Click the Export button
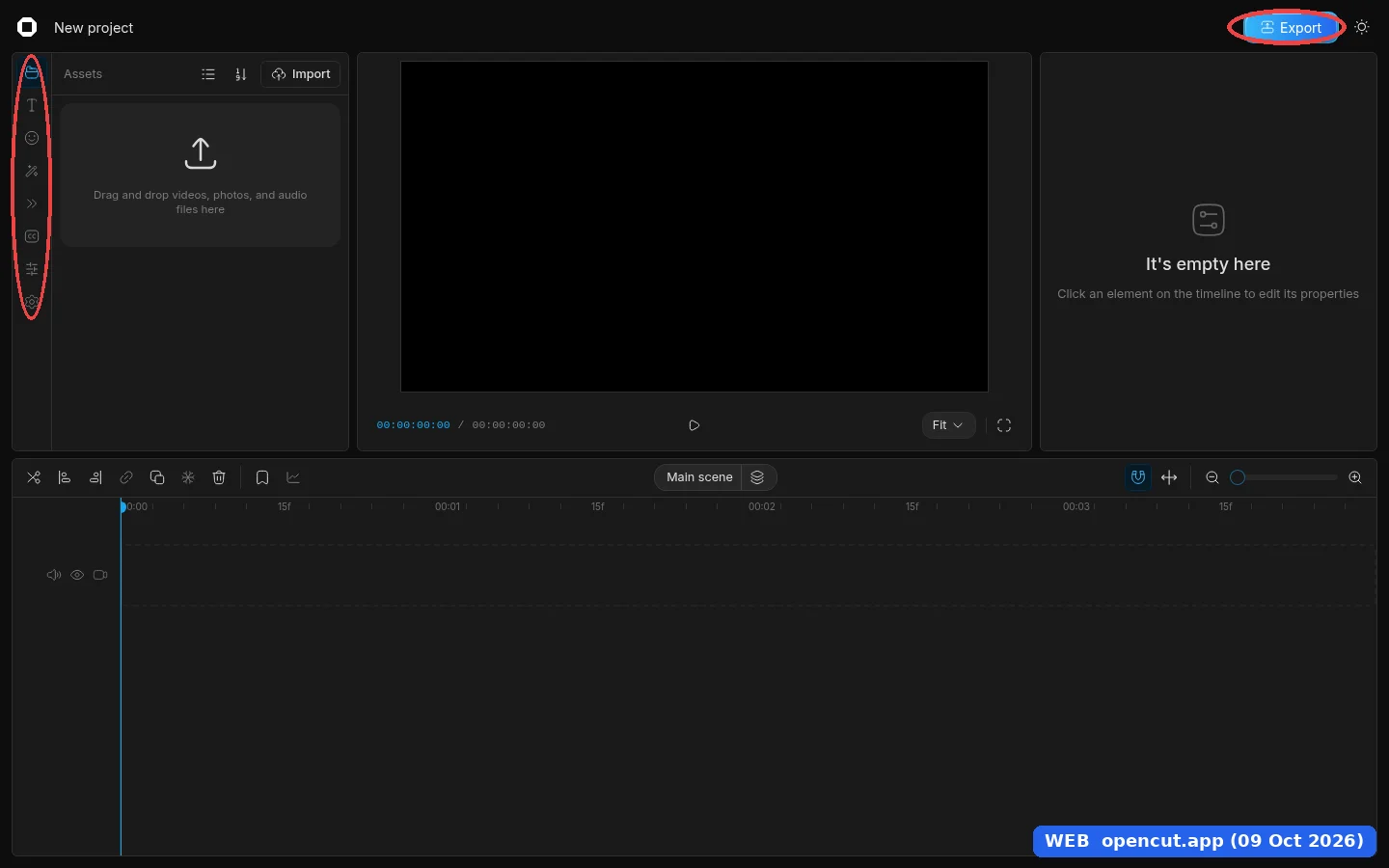Viewport: 1389px width, 868px height. [1291, 28]
